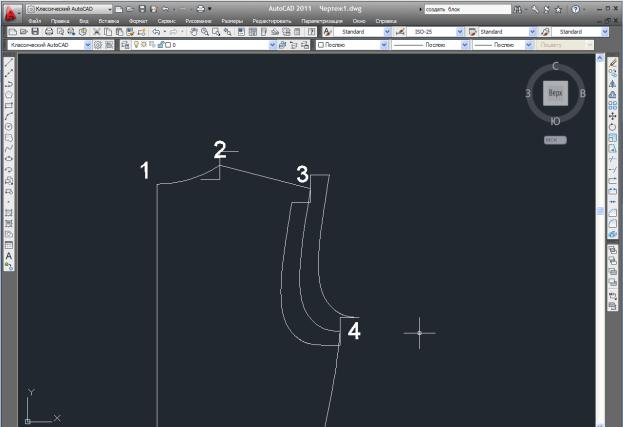
Task: Select the Polygon drawing tool
Action: pyautogui.click(x=9, y=95)
